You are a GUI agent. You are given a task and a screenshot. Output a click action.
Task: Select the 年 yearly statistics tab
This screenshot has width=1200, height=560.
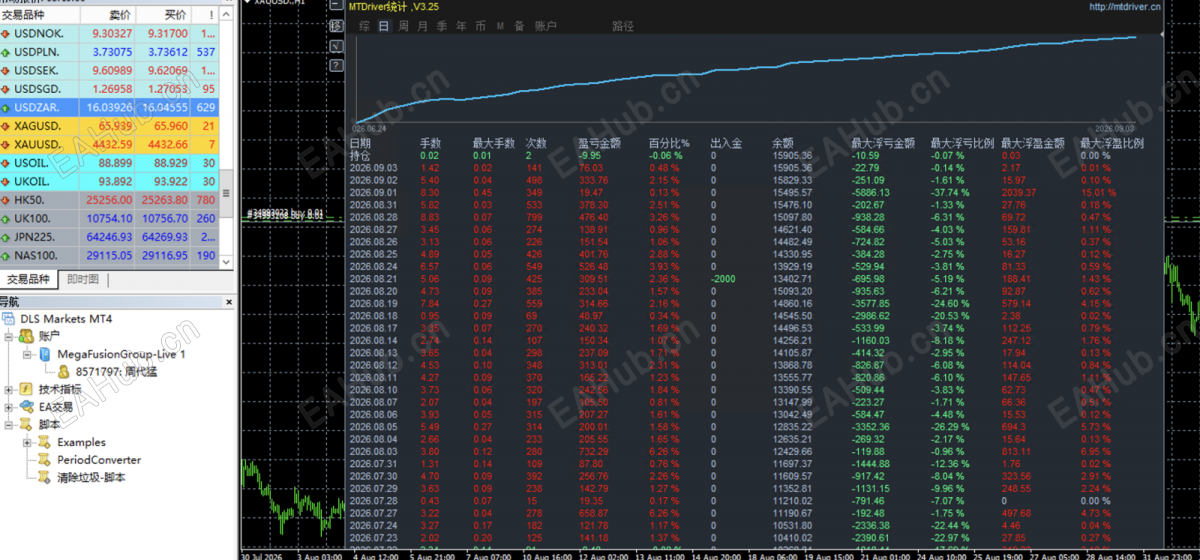click(x=461, y=26)
